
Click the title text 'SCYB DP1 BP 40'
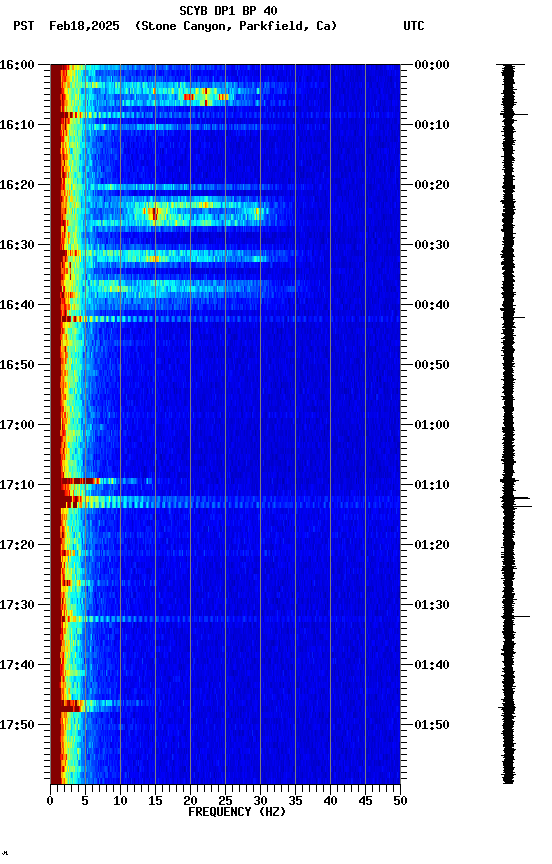point(228,10)
